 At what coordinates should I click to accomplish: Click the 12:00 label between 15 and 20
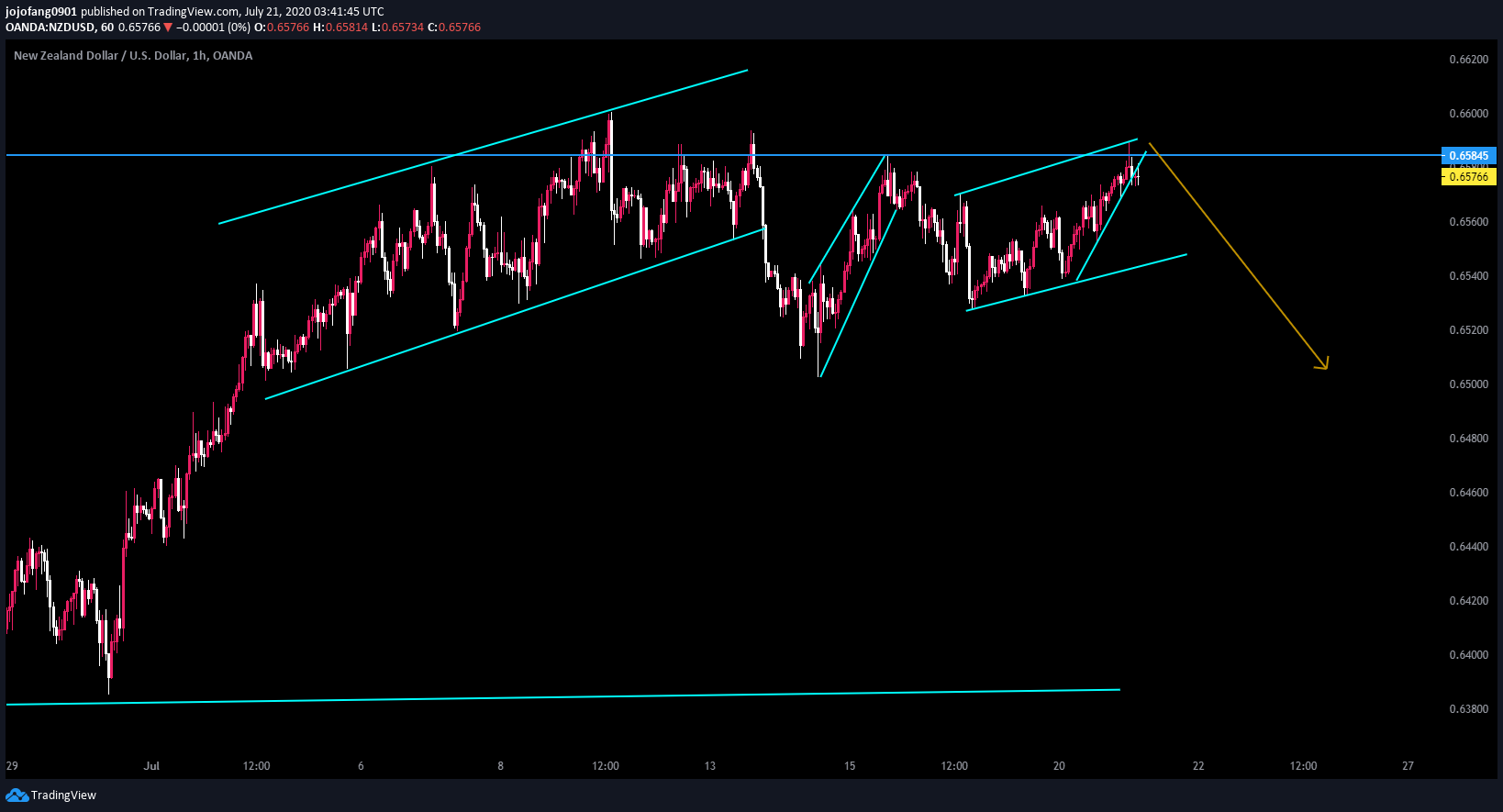[x=954, y=766]
